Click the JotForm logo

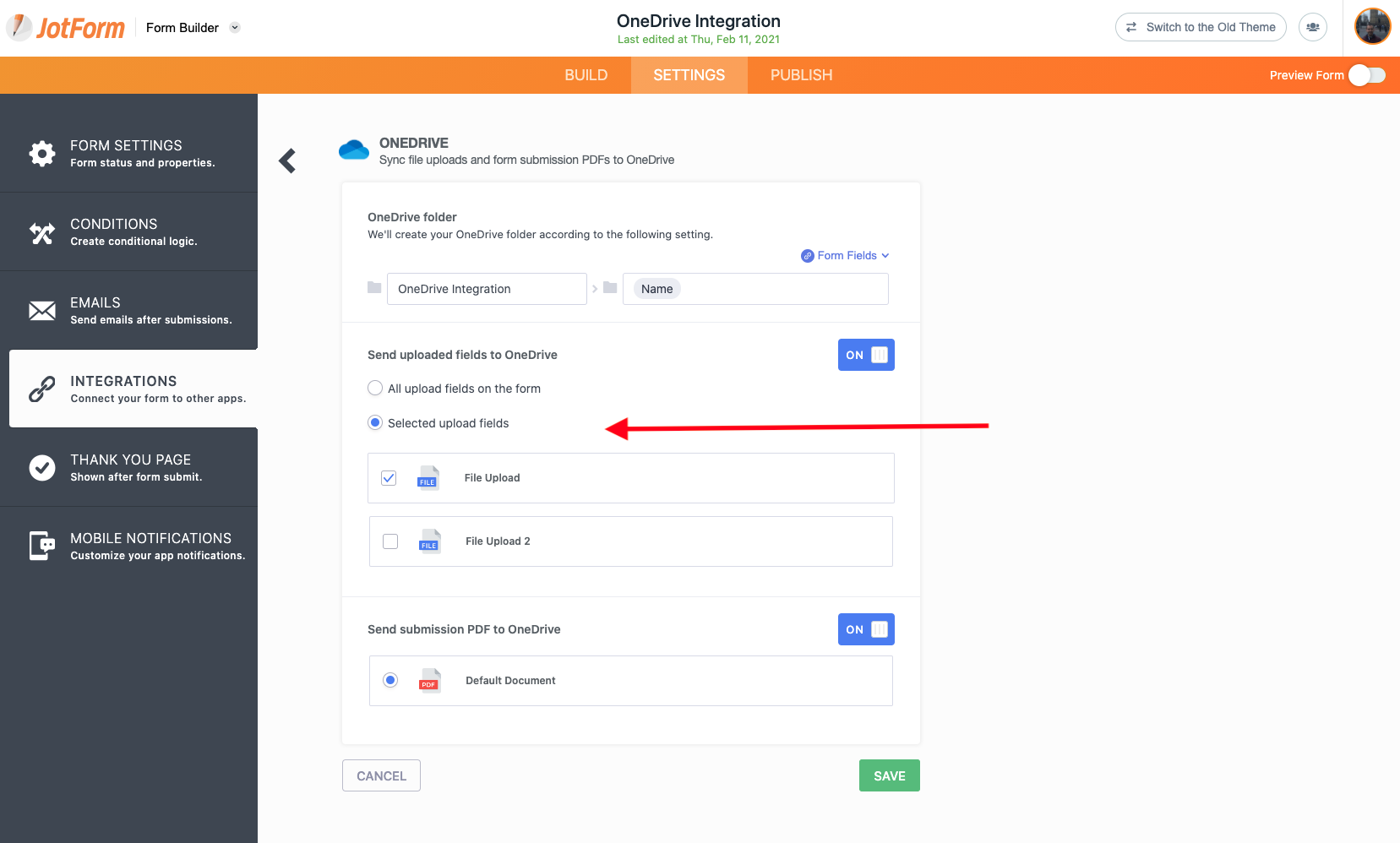[67, 28]
